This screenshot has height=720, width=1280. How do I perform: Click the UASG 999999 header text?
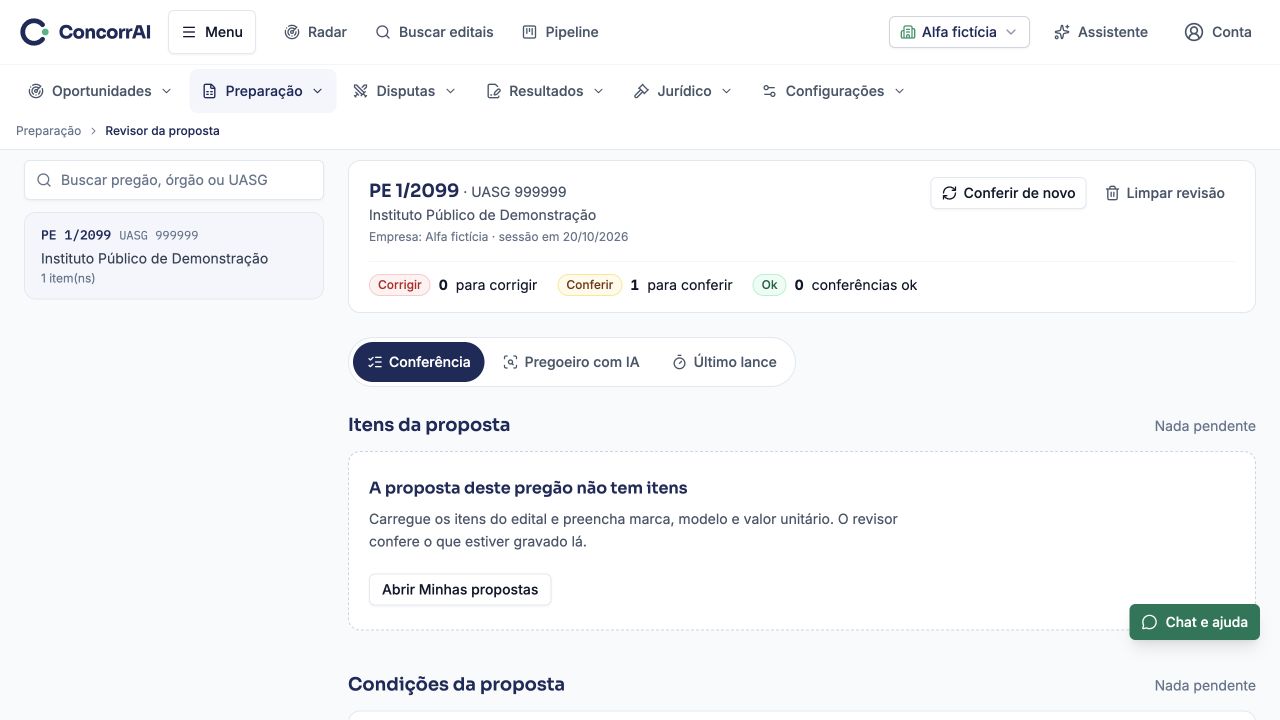pyautogui.click(x=519, y=192)
